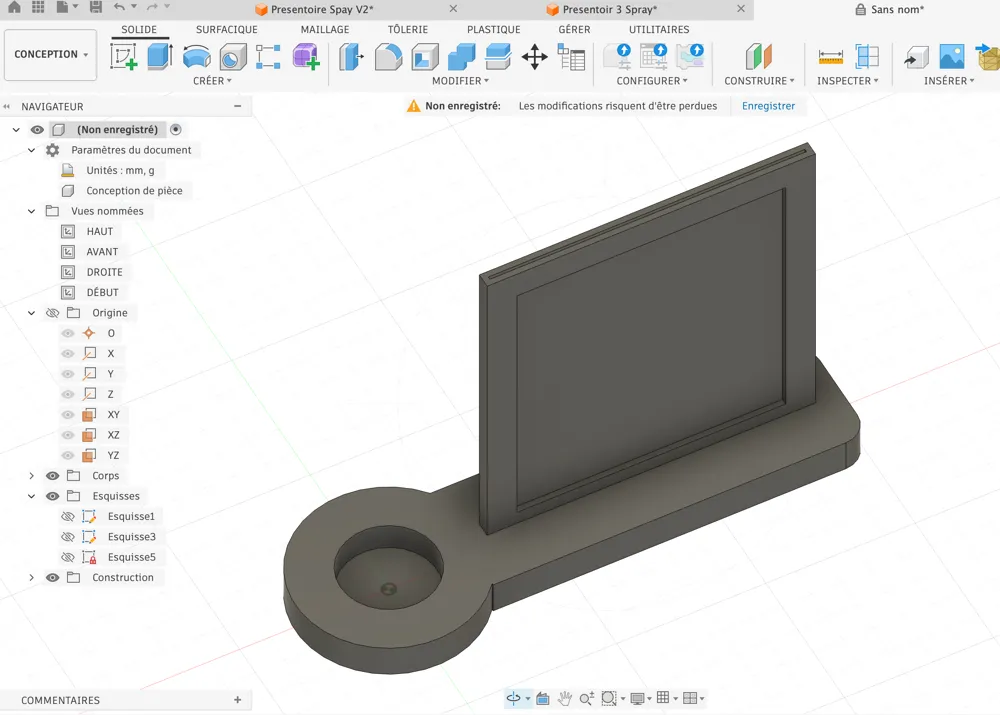The width and height of the screenshot is (1000, 715).
Task: Collapse the NAVIGATEUR panel with the minus button
Action: [237, 106]
